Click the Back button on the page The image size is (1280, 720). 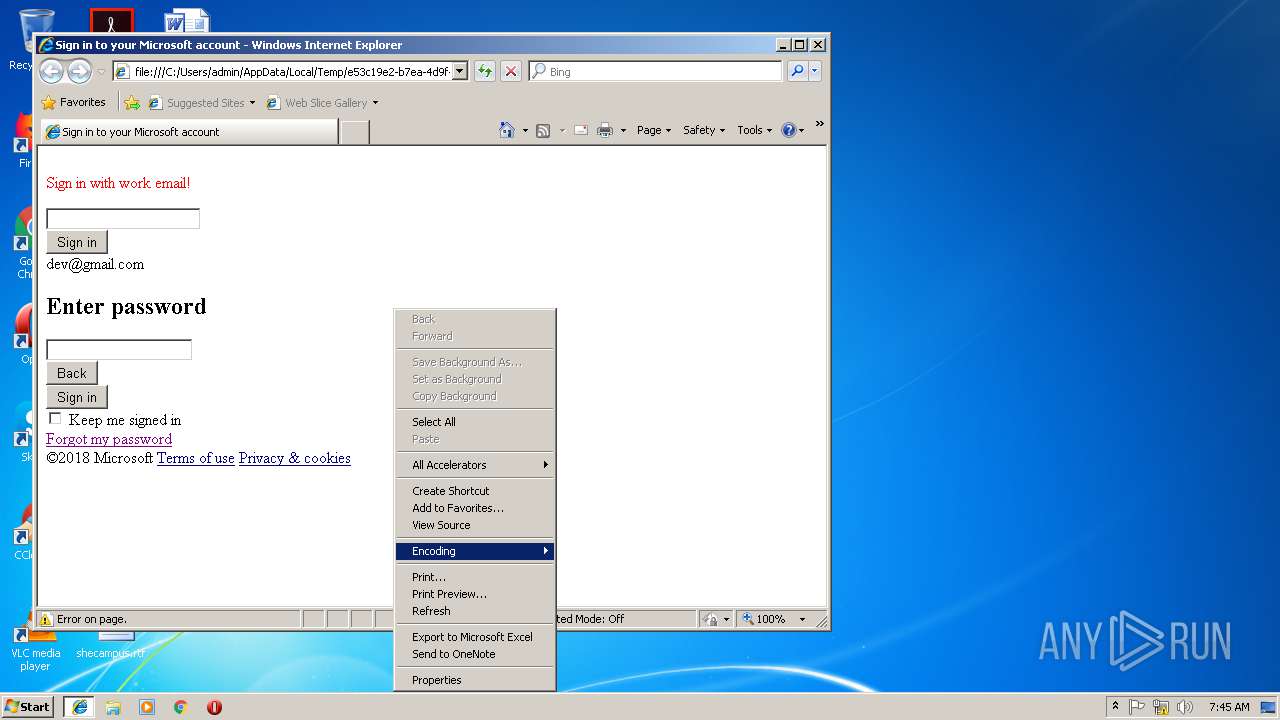tap(72, 373)
